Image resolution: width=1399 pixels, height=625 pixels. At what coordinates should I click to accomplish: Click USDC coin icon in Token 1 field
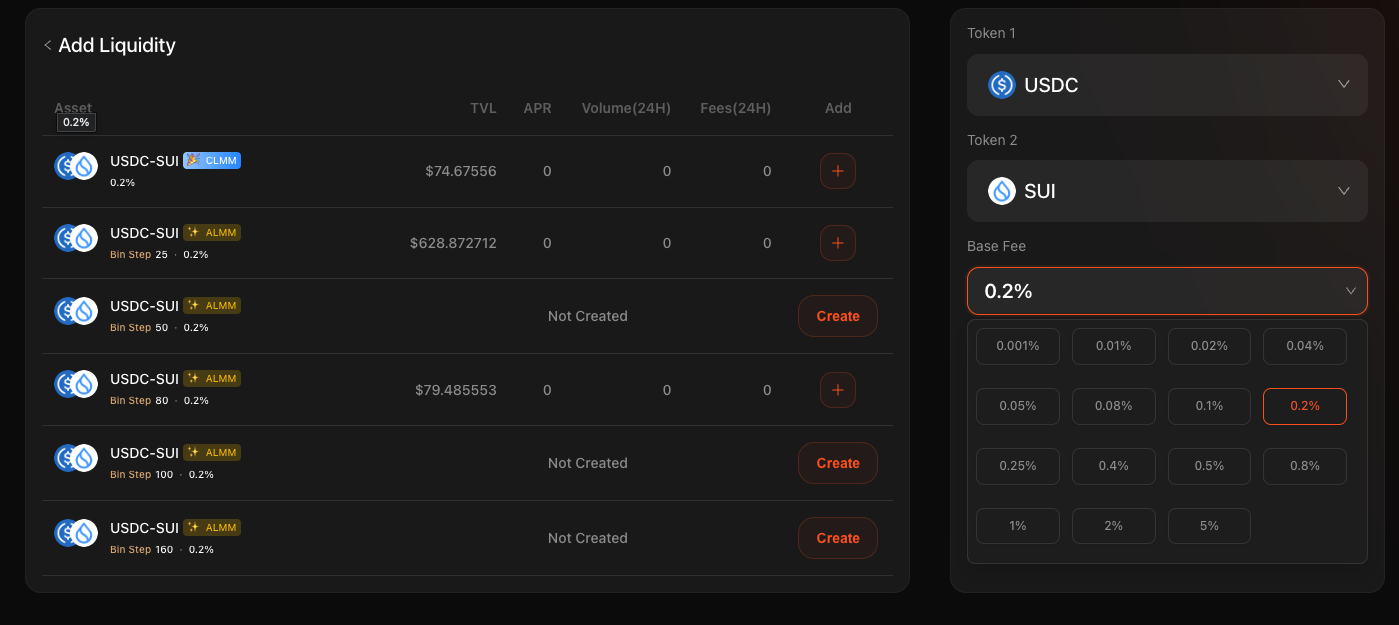point(1001,85)
